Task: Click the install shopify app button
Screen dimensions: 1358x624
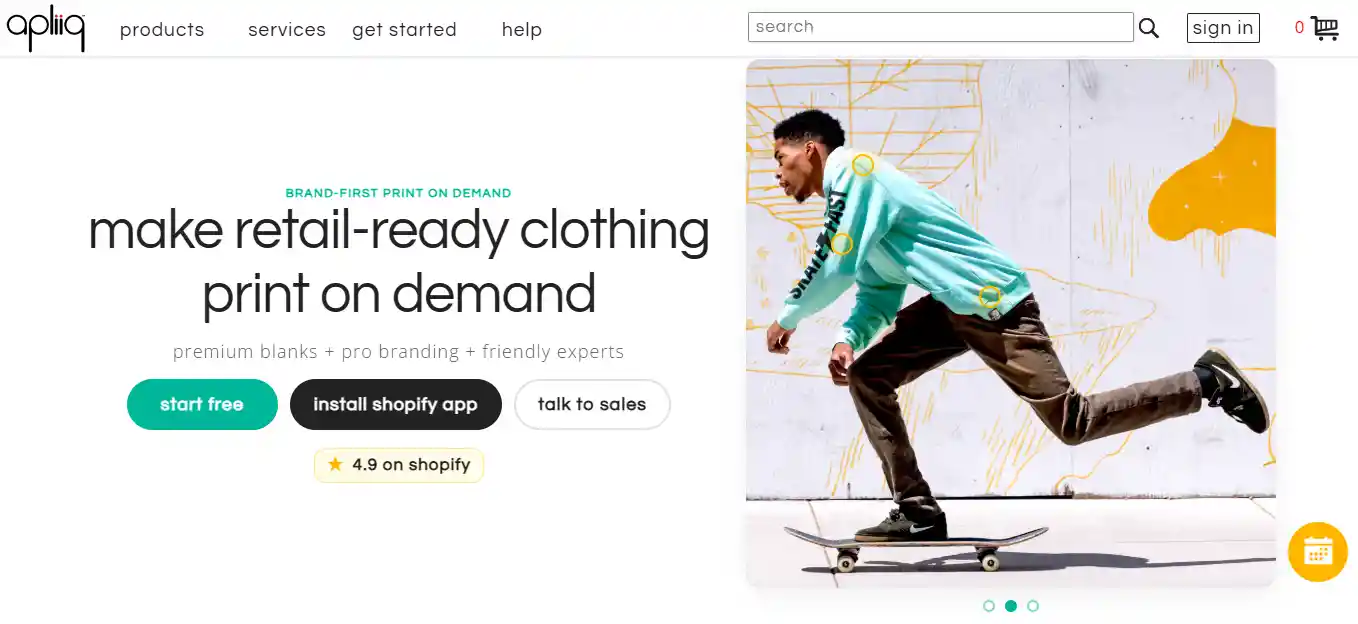Action: pos(395,404)
